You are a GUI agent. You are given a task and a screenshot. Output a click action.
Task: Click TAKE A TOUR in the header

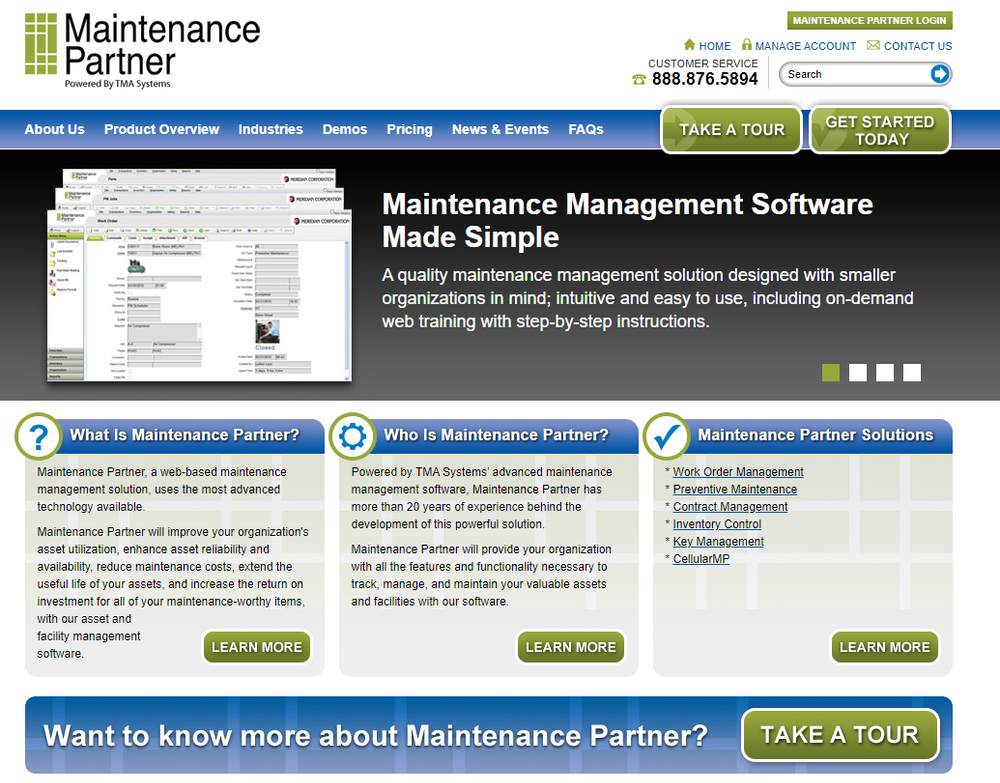click(730, 129)
